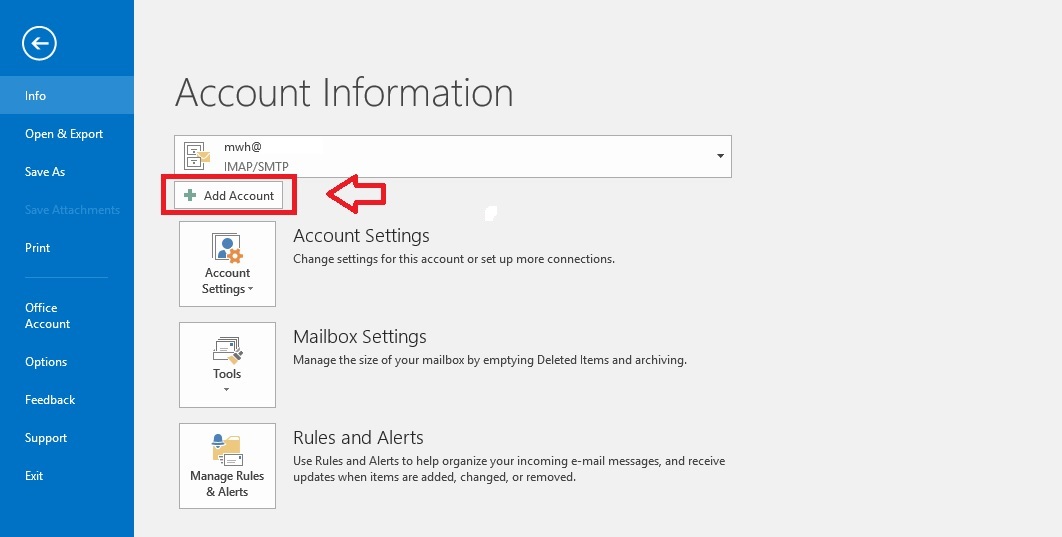The height and width of the screenshot is (537, 1062).
Task: Click the Account Information page title
Action: point(344,92)
